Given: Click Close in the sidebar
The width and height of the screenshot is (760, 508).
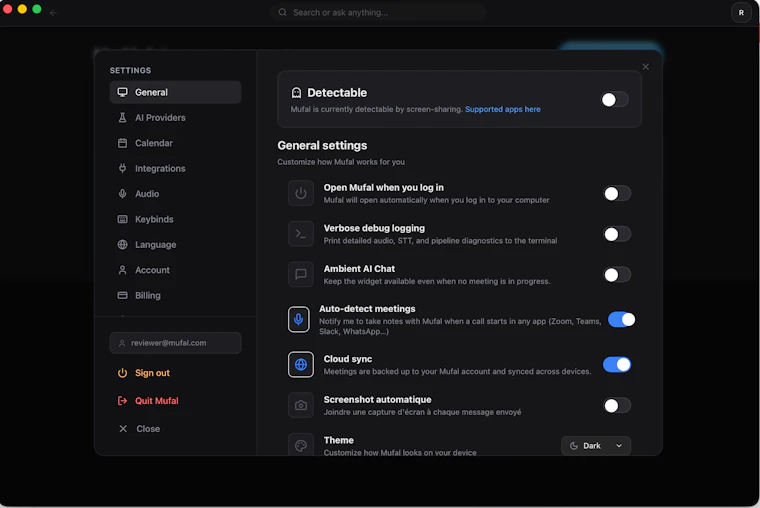Looking at the screenshot, I should pos(148,429).
